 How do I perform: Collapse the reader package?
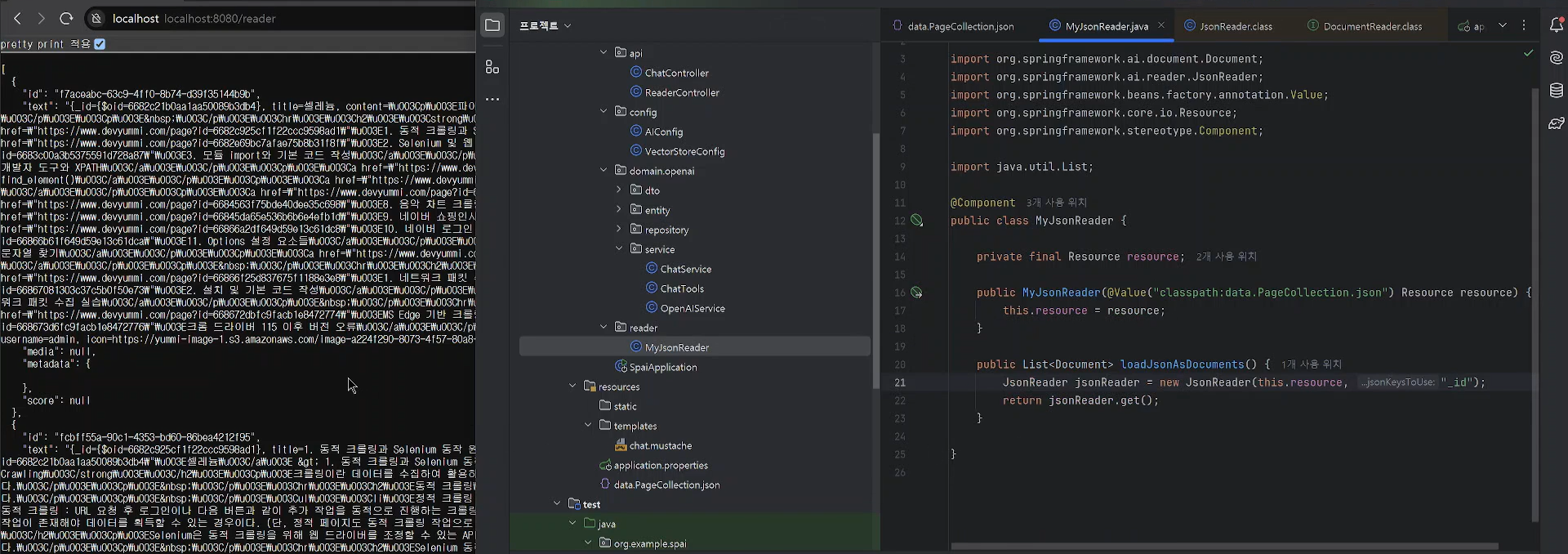click(x=604, y=327)
